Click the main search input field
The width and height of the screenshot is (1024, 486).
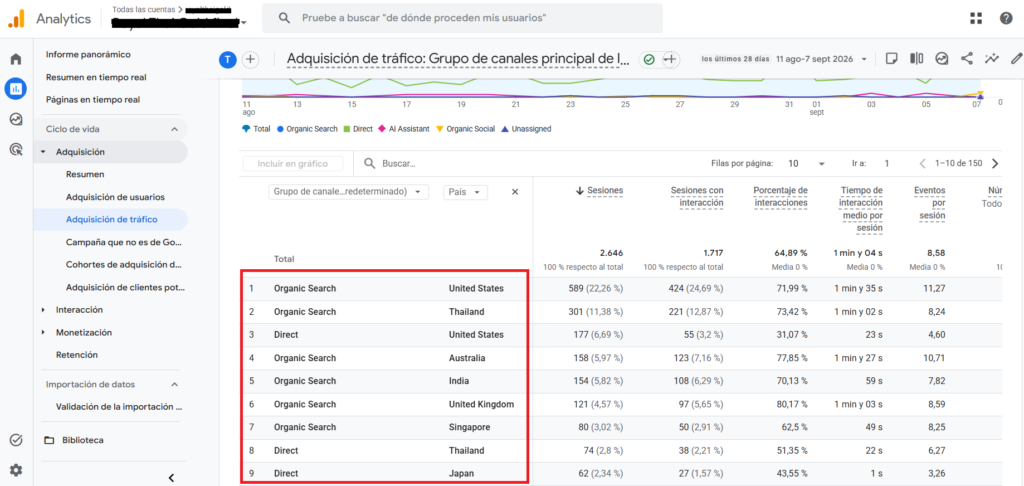click(x=462, y=18)
